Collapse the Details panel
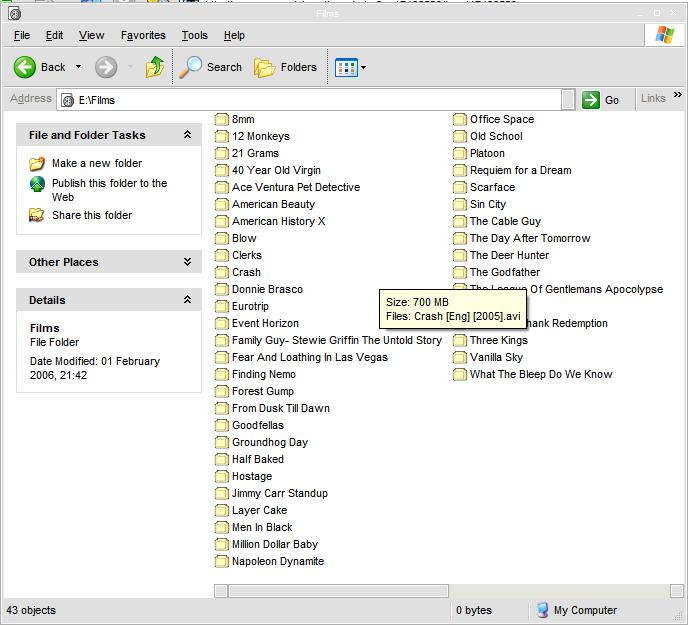 (x=187, y=299)
